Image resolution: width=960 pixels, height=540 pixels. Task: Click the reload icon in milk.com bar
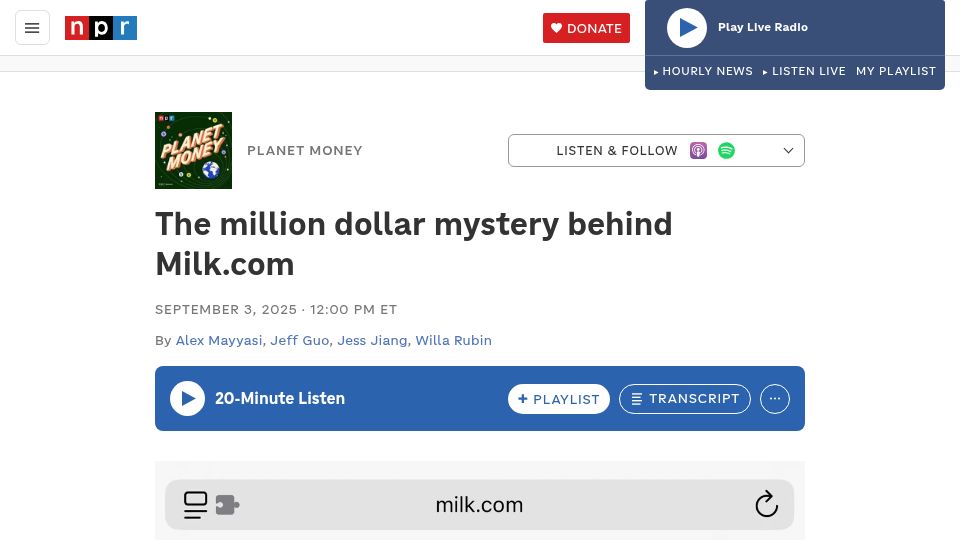point(767,504)
